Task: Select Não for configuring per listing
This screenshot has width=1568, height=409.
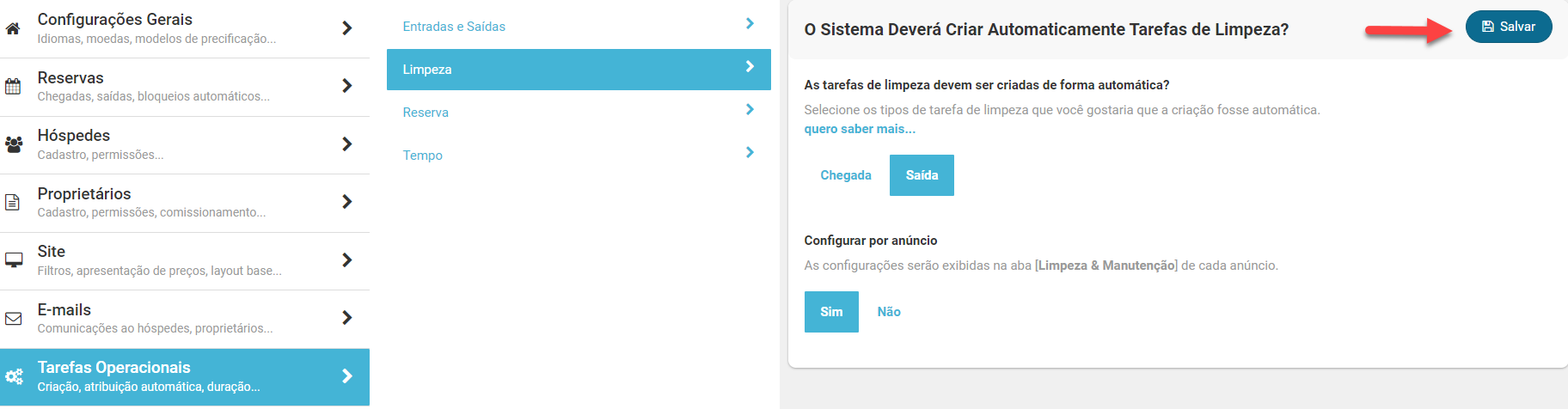Action: [x=889, y=312]
